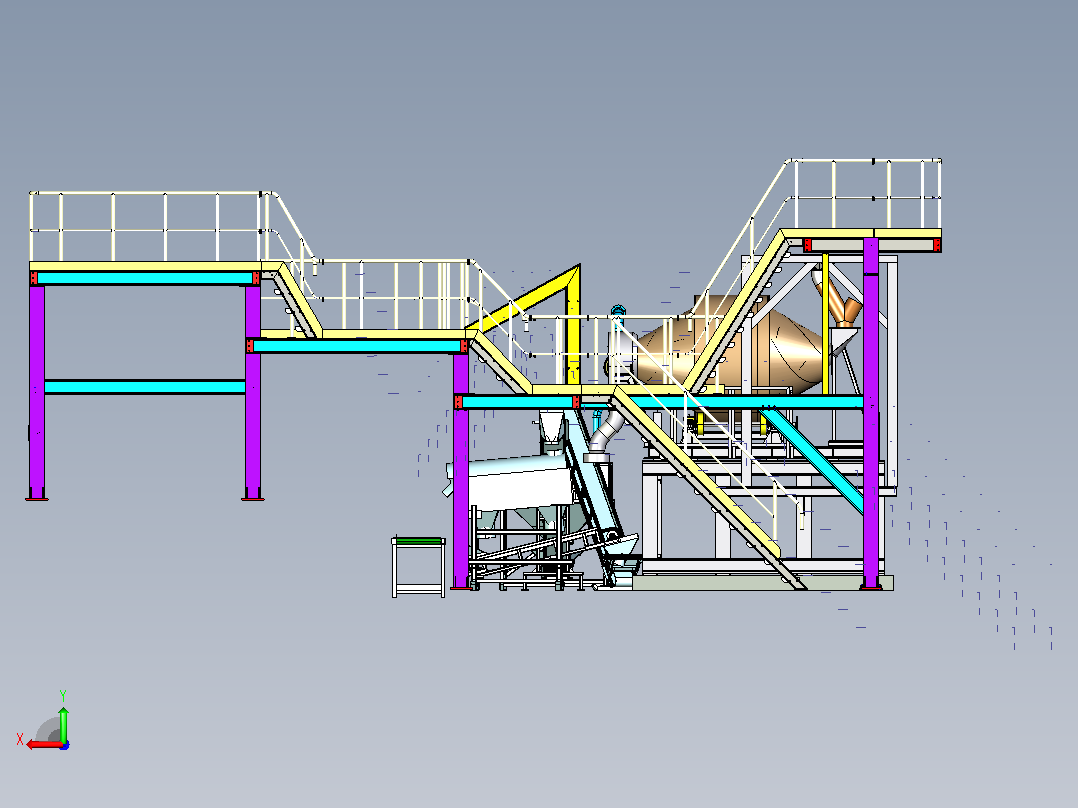Select the thin yellow vertical post near drum

(x=825, y=323)
